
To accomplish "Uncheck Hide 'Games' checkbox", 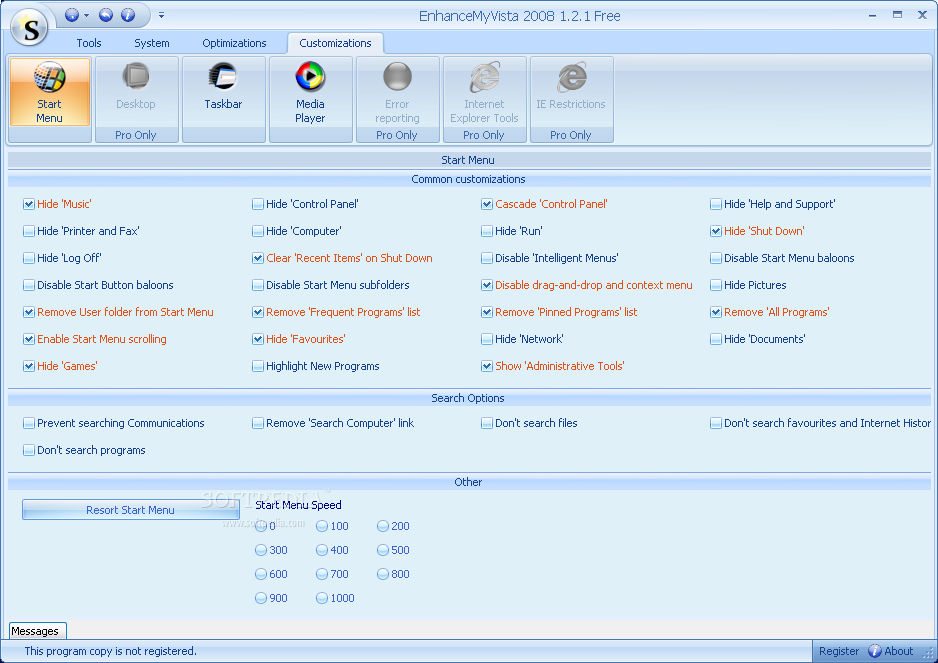I will pyautogui.click(x=29, y=366).
